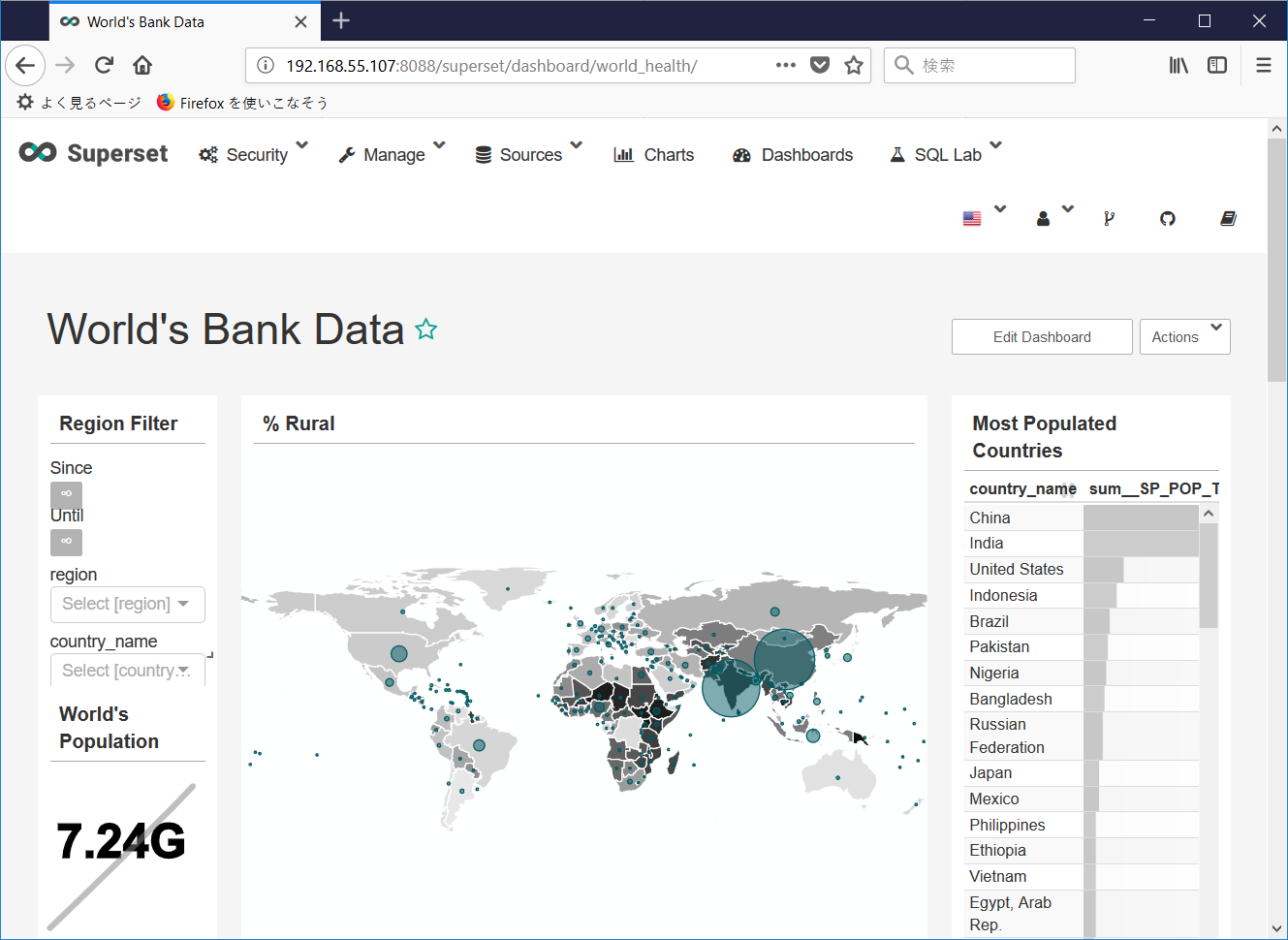Open the Firefox sidebar toggle
Screen dimensions: 1288x940
pyautogui.click(x=1217, y=65)
